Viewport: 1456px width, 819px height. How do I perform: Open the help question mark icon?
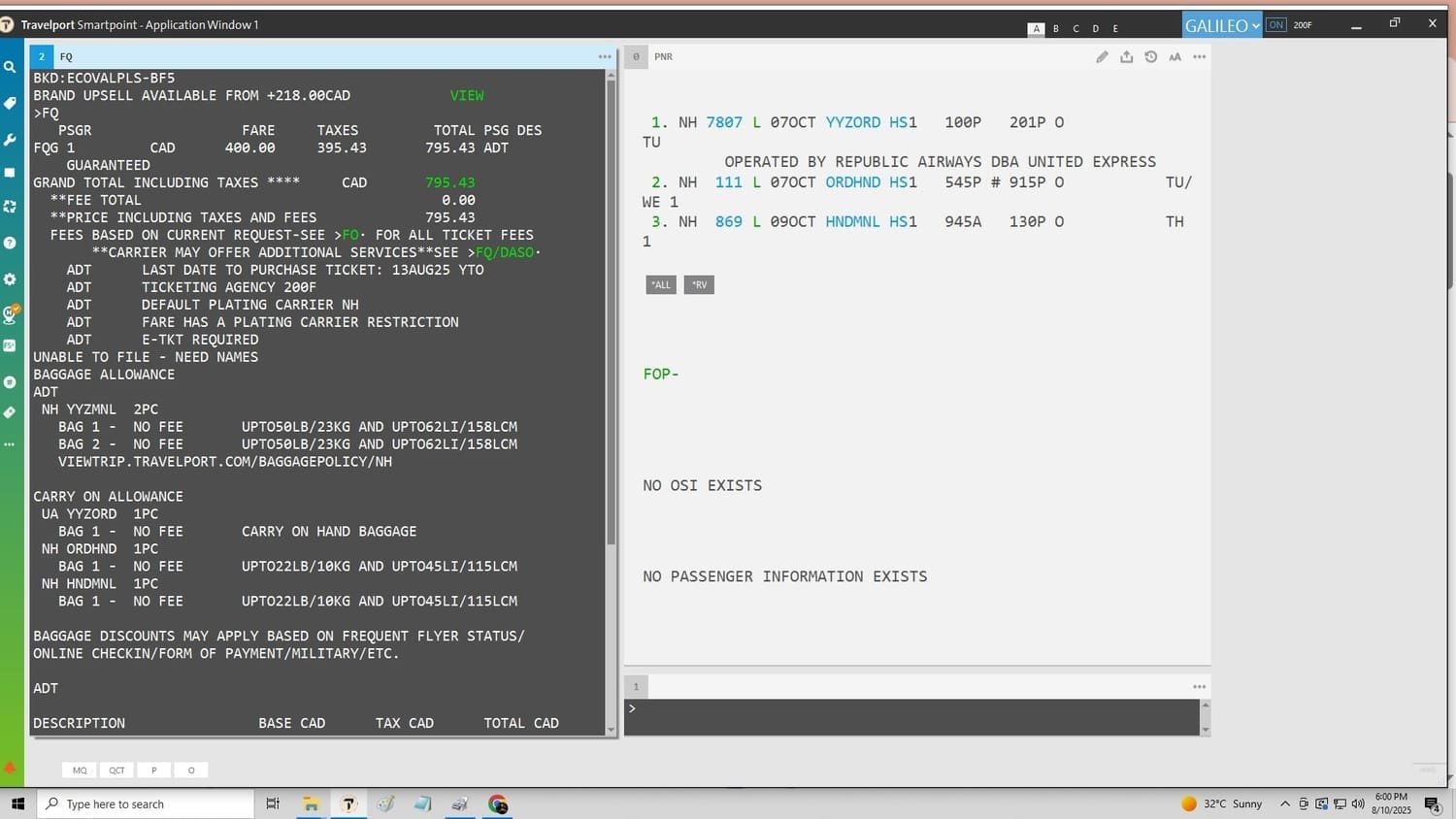pyautogui.click(x=10, y=243)
